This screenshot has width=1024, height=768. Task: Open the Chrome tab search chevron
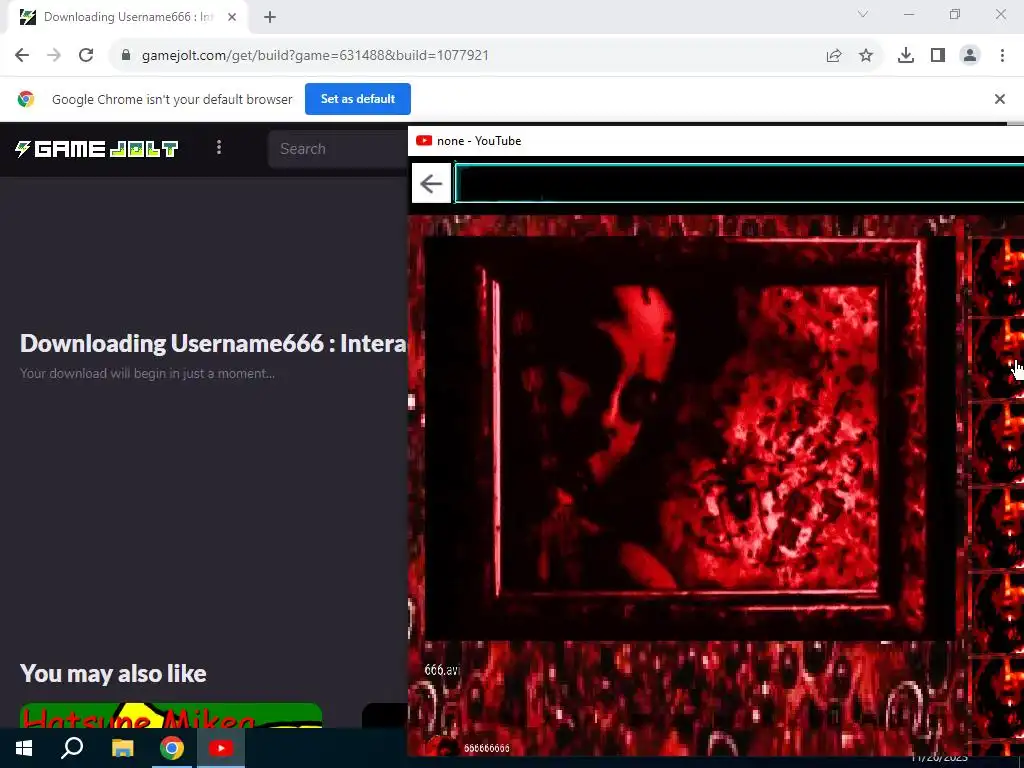pyautogui.click(x=863, y=14)
